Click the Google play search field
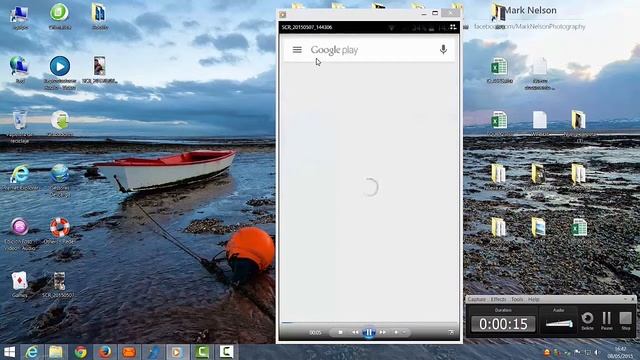Image resolution: width=640 pixels, height=360 pixels. (369, 50)
